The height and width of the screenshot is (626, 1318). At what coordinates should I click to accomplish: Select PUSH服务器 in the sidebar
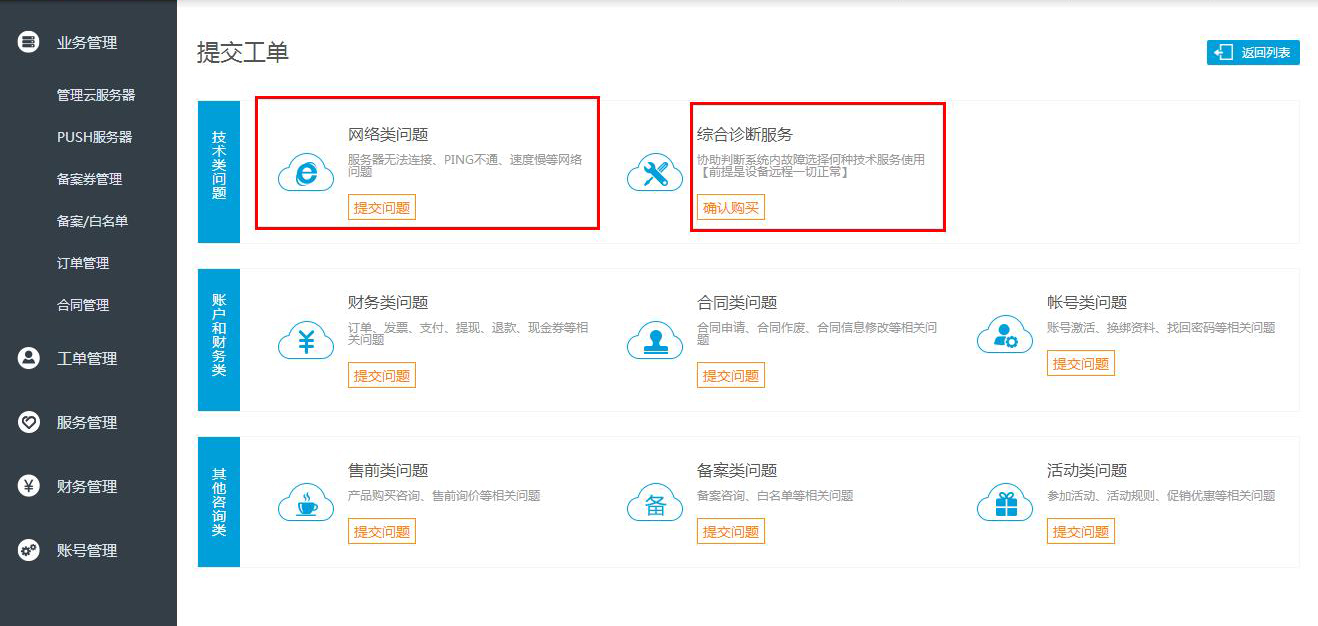tap(95, 137)
